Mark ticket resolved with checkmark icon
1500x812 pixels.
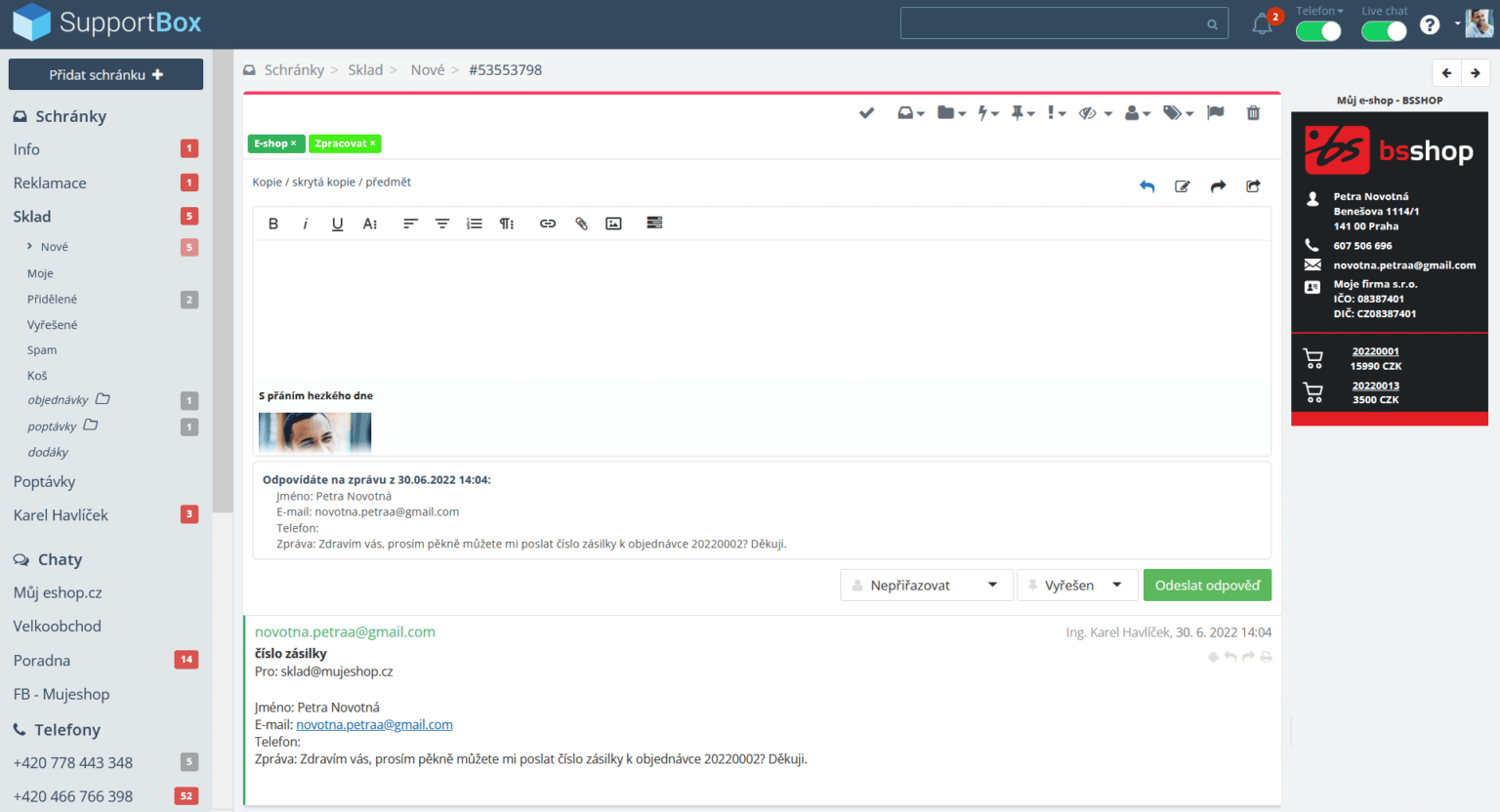coord(866,113)
